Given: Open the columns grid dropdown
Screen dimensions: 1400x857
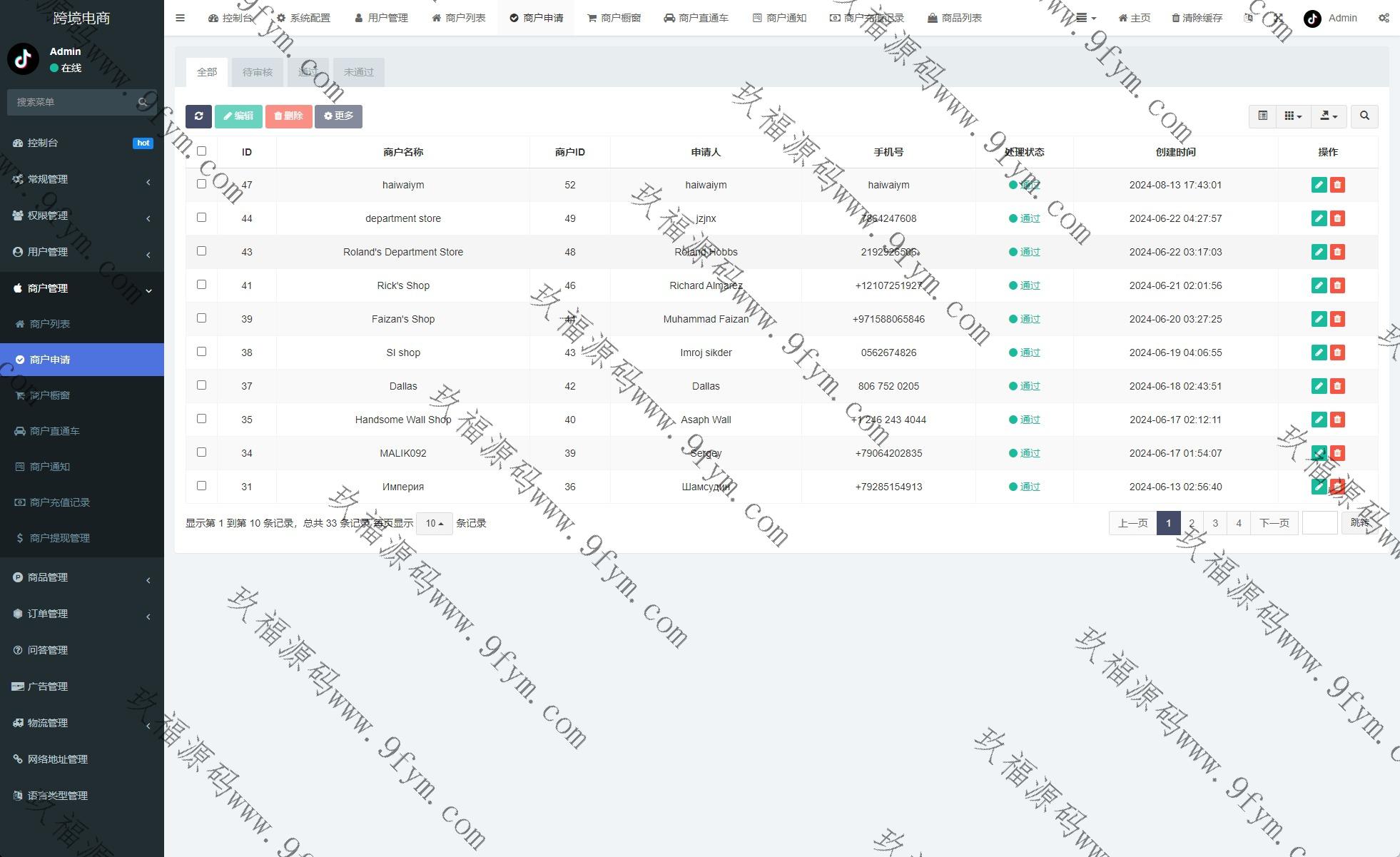Looking at the screenshot, I should (1293, 116).
